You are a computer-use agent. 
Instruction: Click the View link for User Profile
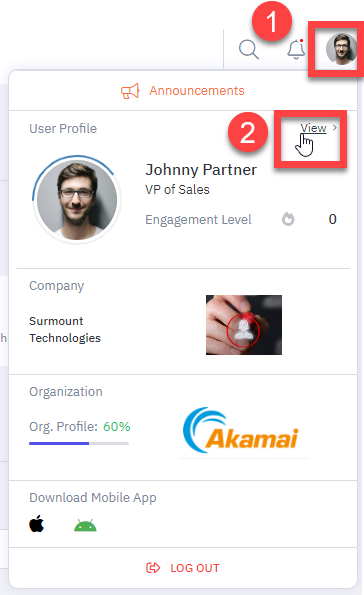coord(313,128)
